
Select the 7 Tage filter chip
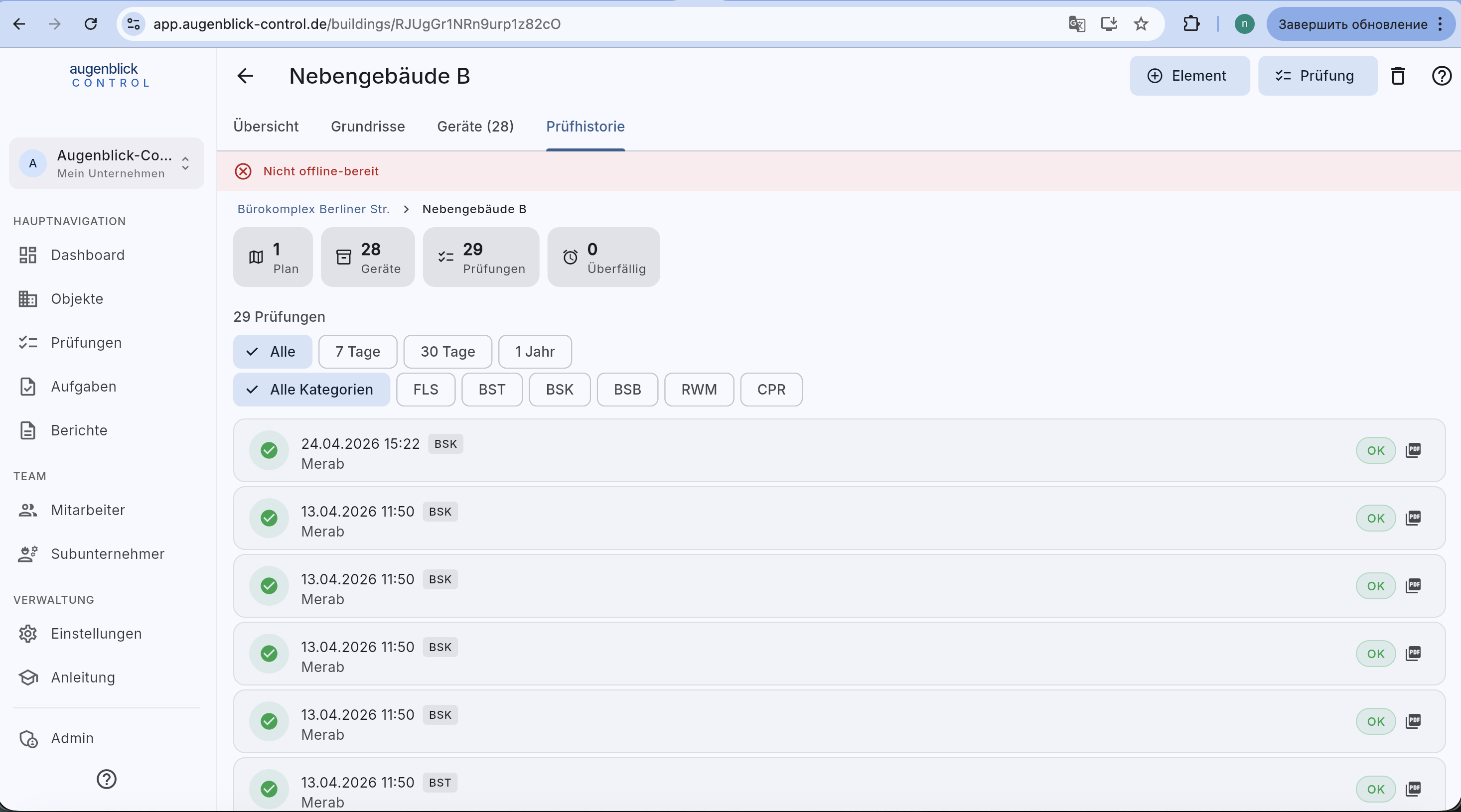click(x=358, y=352)
